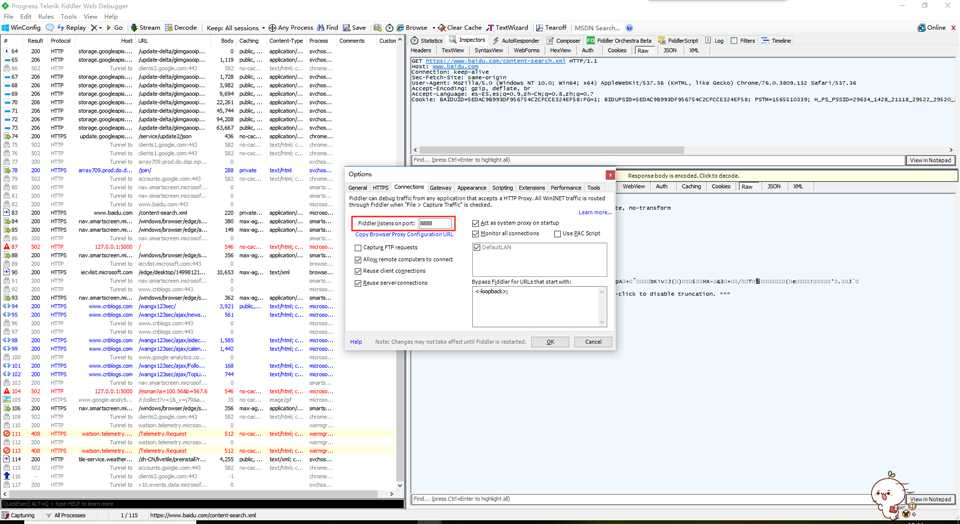
Task: Switch to HTTPS tab in Options
Action: 380,187
